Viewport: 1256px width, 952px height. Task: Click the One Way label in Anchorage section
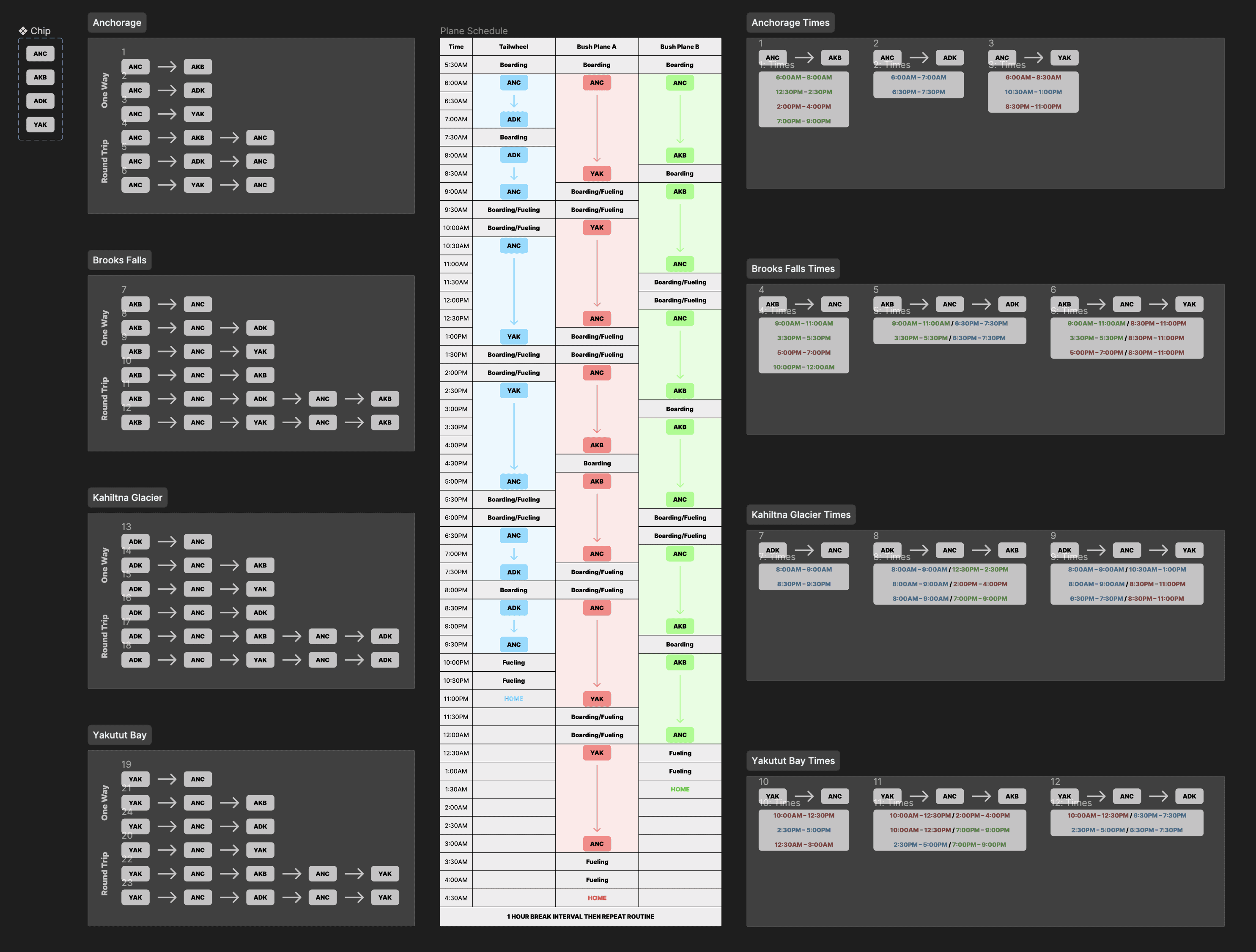(x=104, y=90)
